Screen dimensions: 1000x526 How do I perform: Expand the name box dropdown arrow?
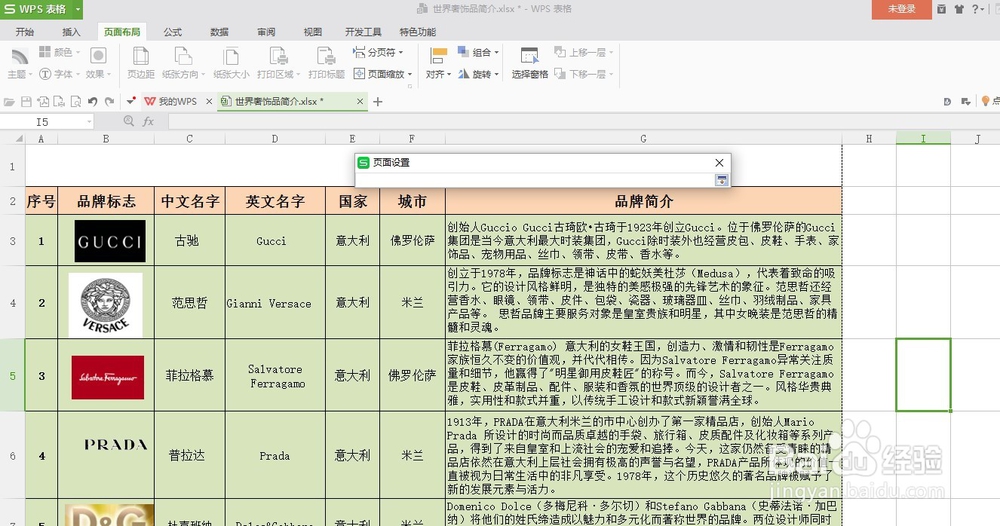[x=89, y=121]
